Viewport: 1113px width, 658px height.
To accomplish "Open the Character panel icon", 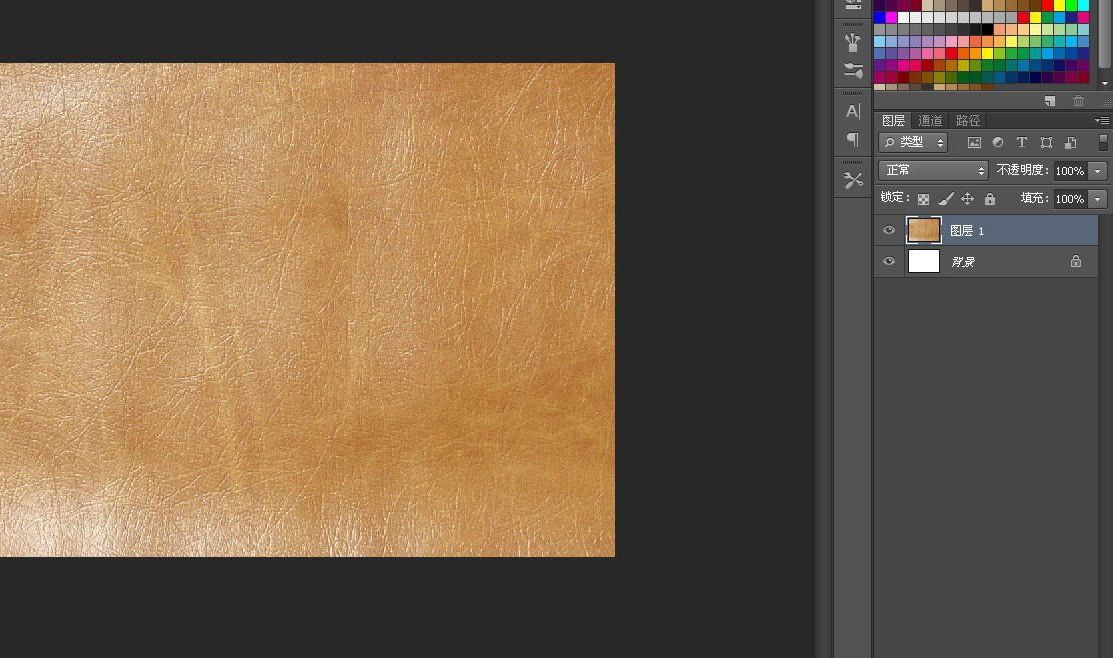I will tap(852, 111).
